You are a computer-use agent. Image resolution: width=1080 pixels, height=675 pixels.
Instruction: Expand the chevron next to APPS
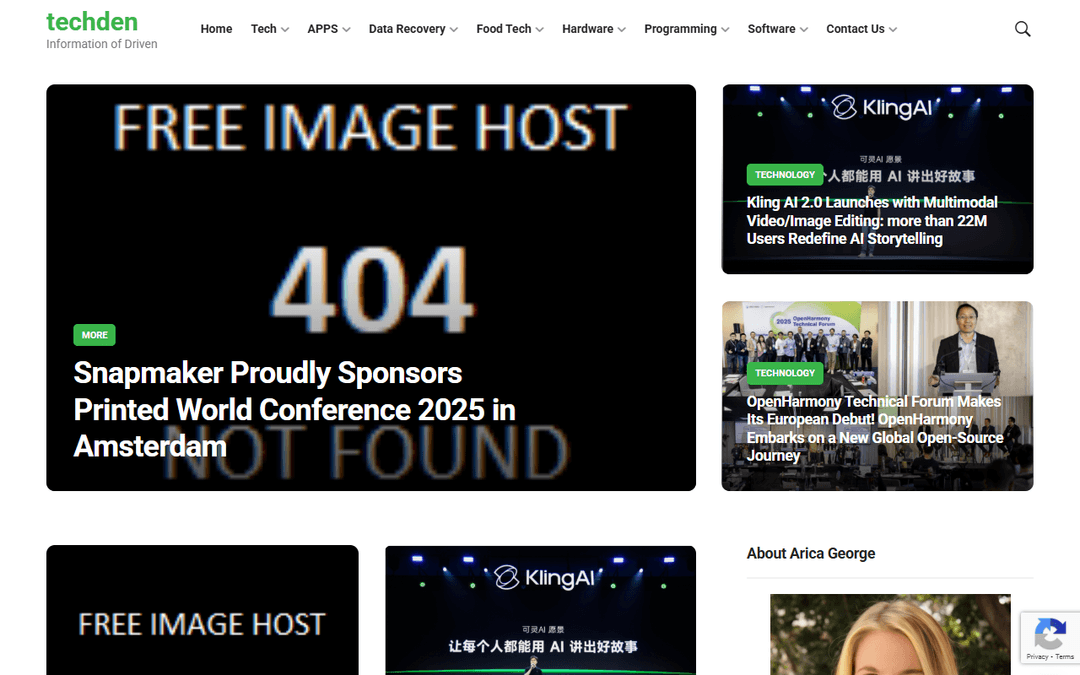click(x=346, y=30)
